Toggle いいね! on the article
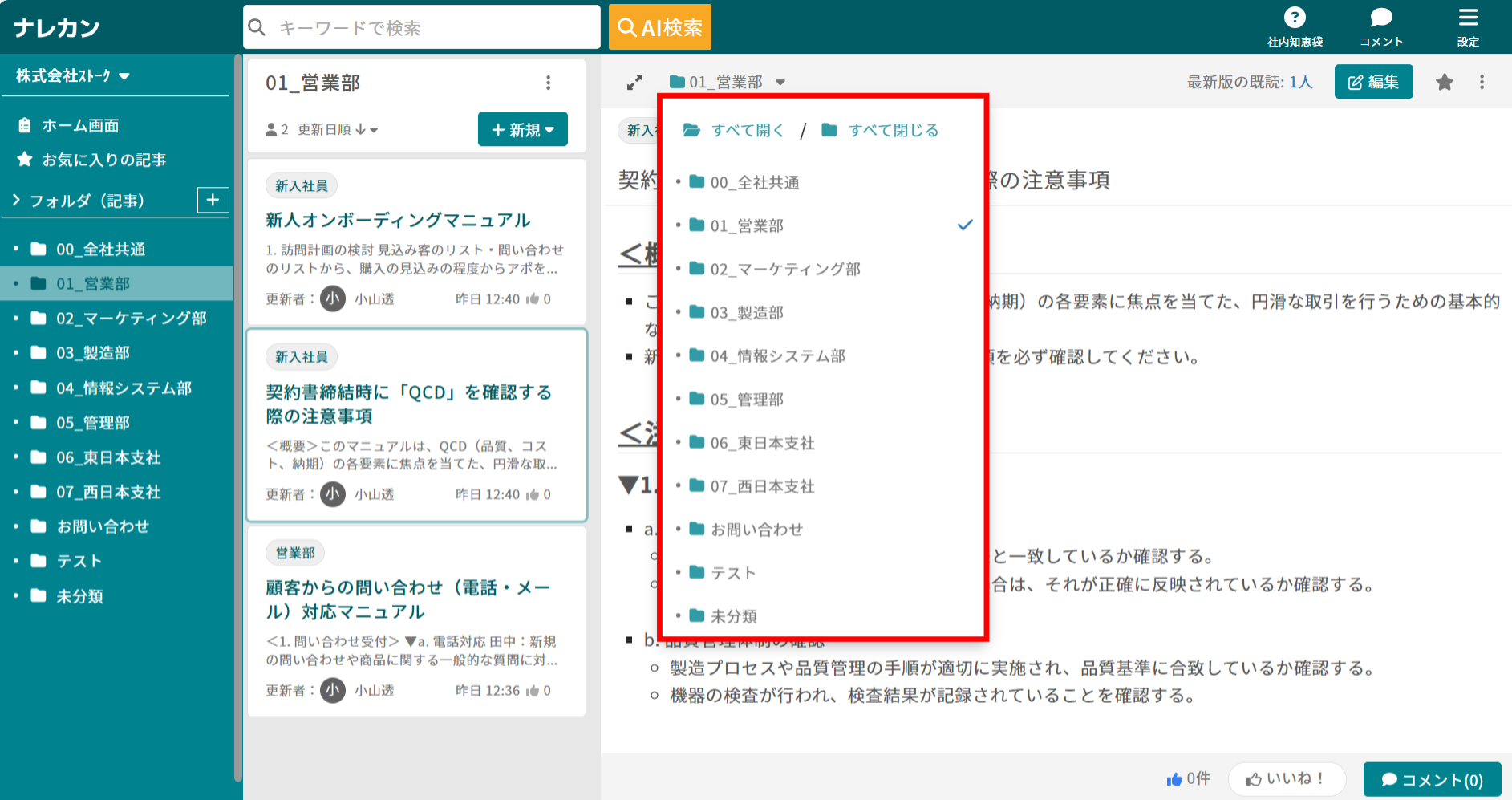This screenshot has height=800, width=1512. coord(1287,778)
